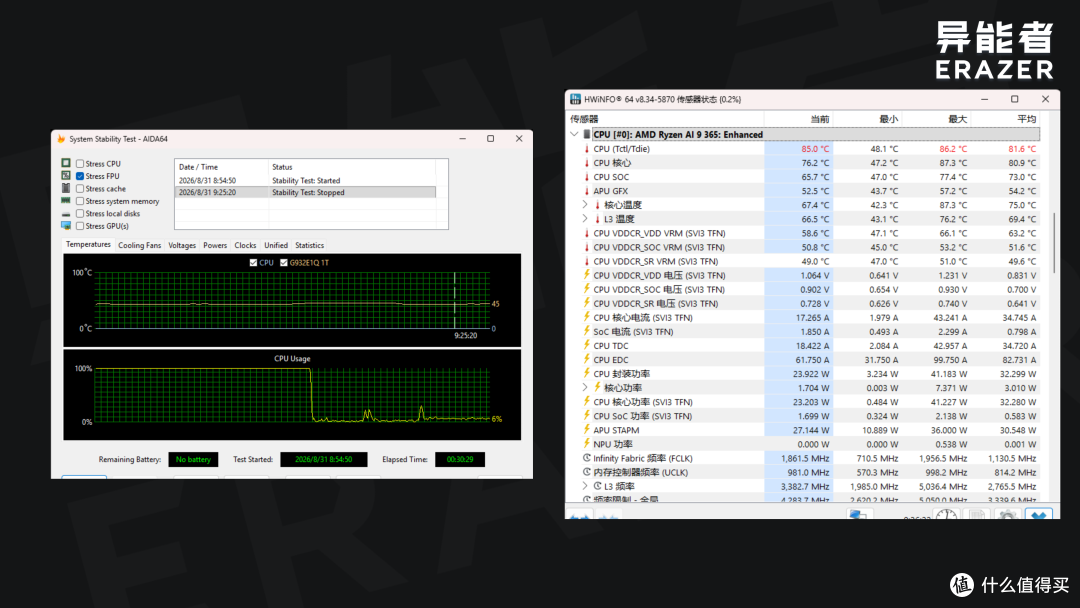
Task: Open the Powers tab
Action: (215, 245)
